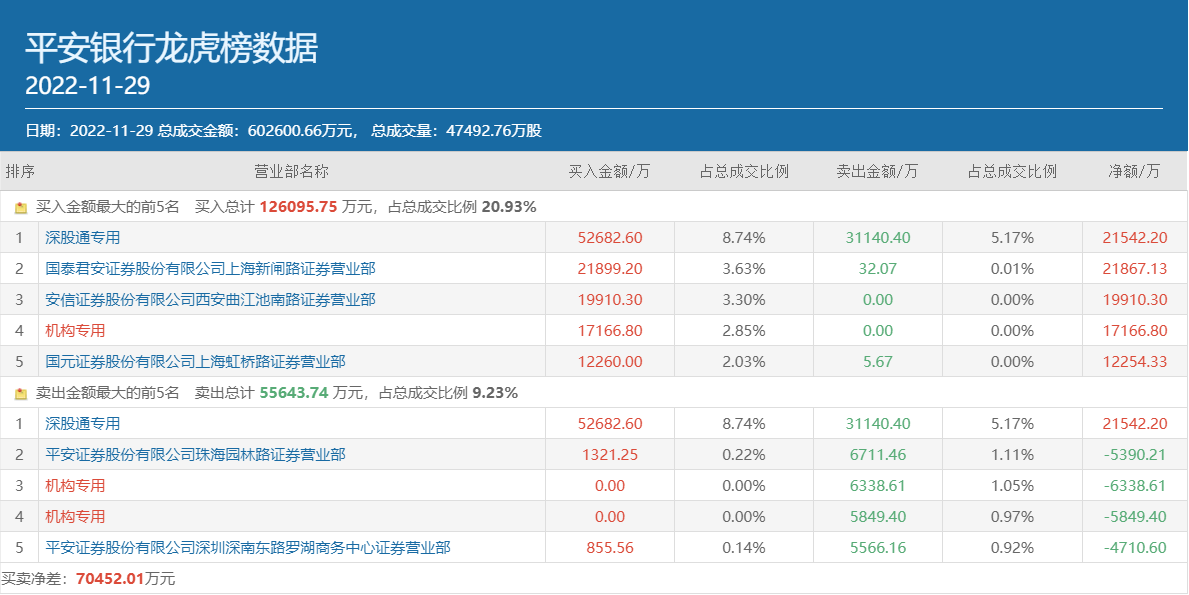Click the 2.03% buy ratio cell
The image size is (1189, 595).
(744, 362)
